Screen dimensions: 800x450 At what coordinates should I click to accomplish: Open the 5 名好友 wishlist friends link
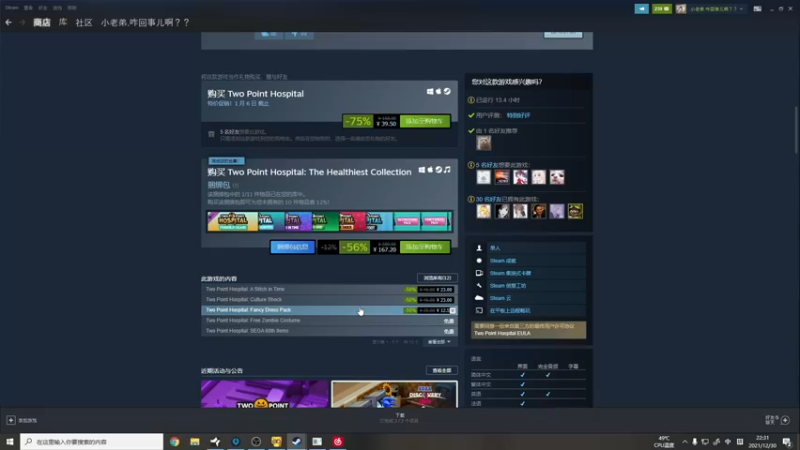tap(488, 165)
